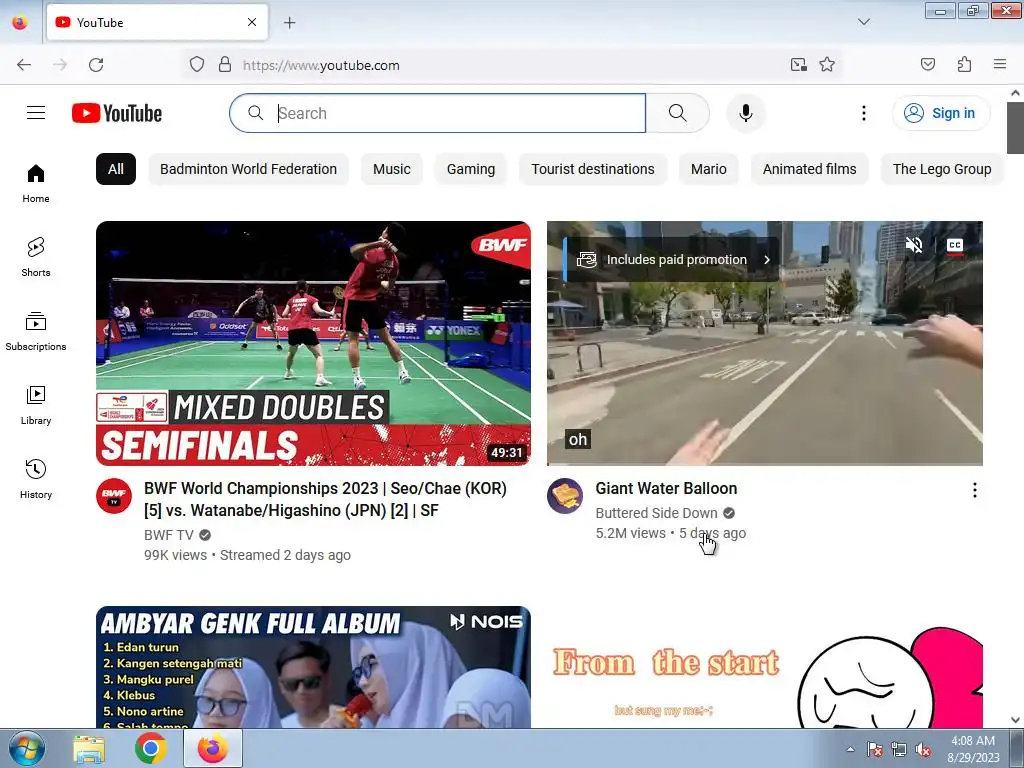Image resolution: width=1024 pixels, height=768 pixels.
Task: Open the Ambyar Genk Full Album thumbnail
Action: click(313, 667)
